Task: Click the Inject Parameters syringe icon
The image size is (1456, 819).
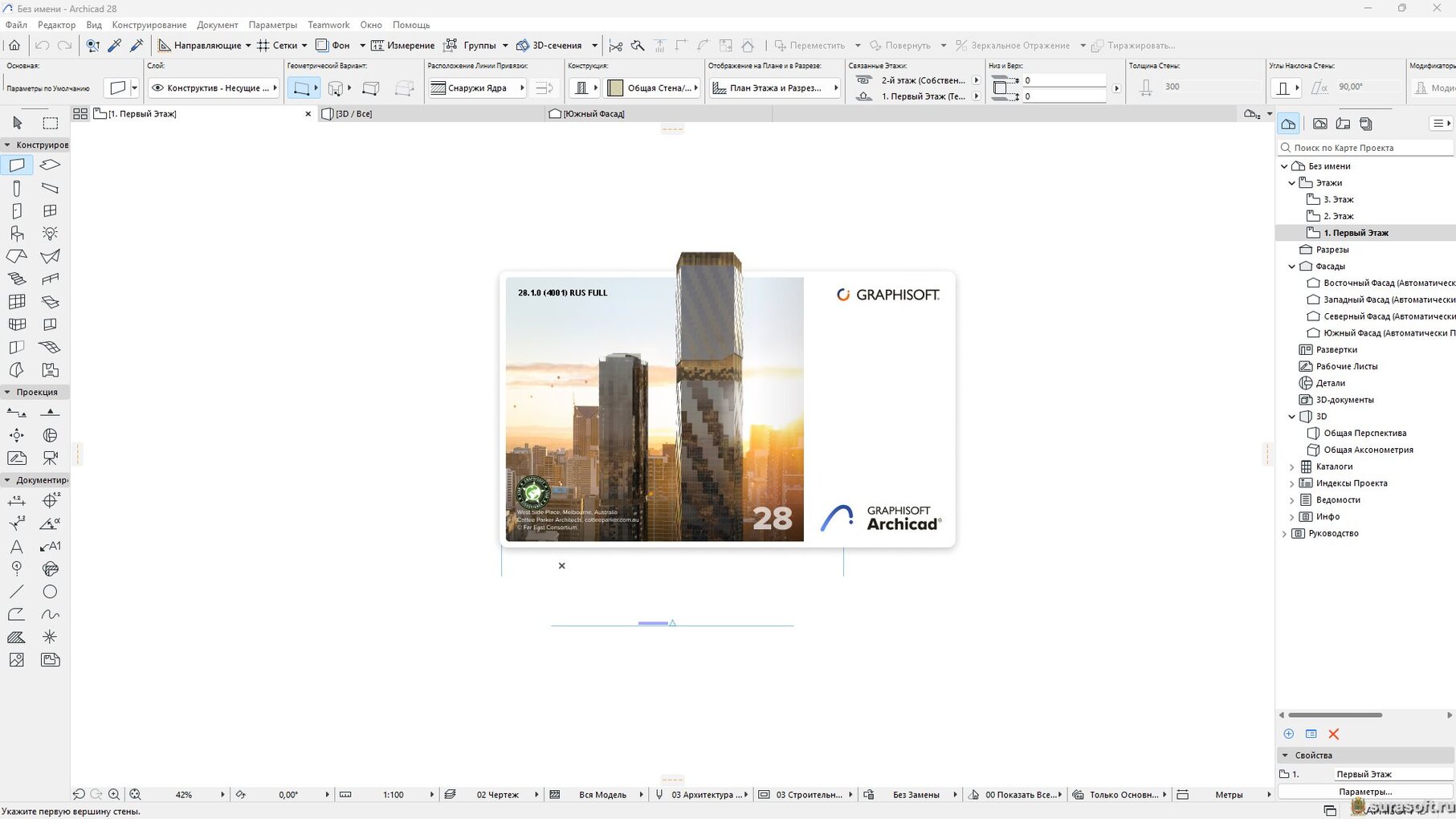Action: pos(137,45)
